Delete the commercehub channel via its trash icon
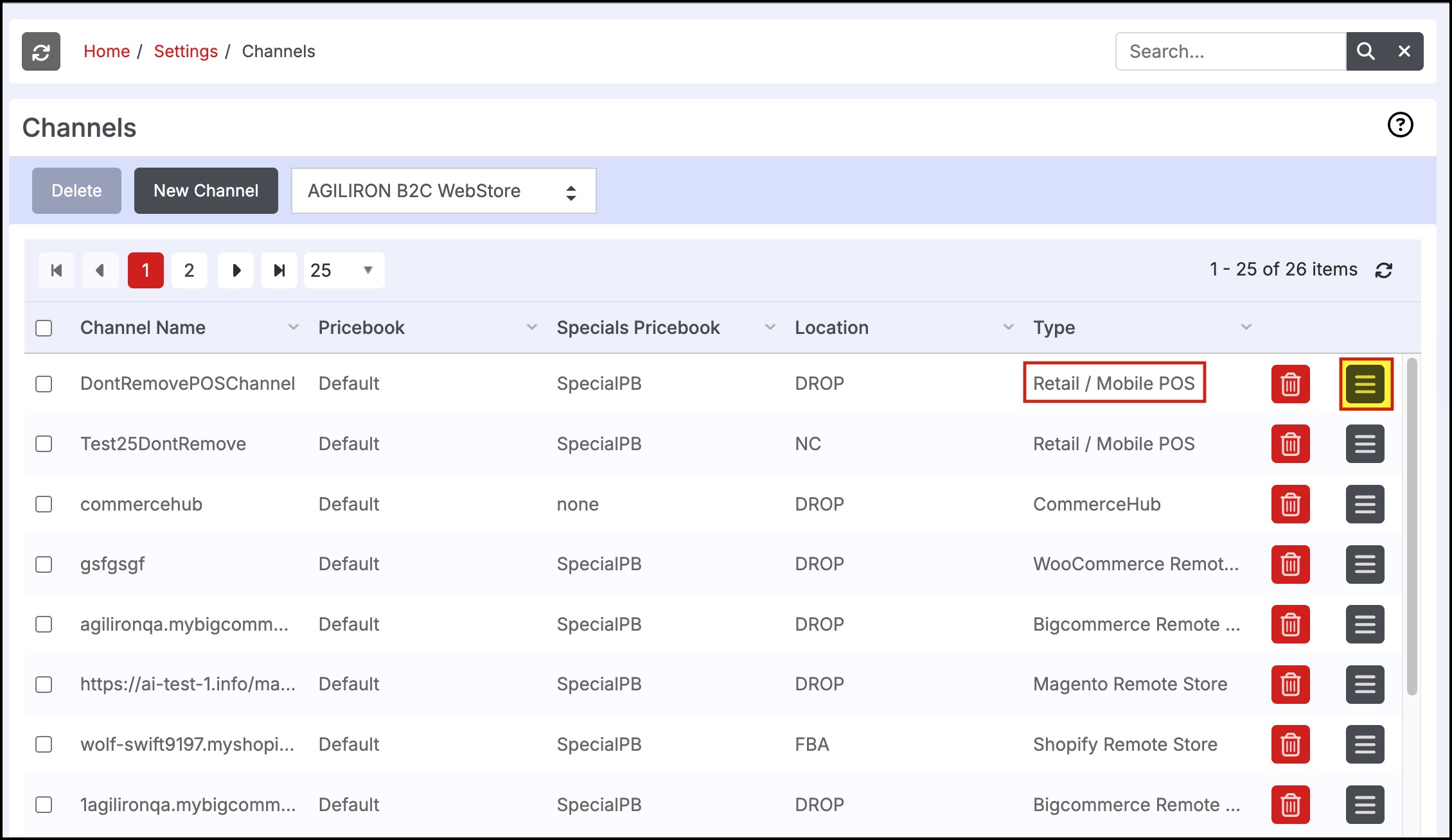 [x=1290, y=504]
